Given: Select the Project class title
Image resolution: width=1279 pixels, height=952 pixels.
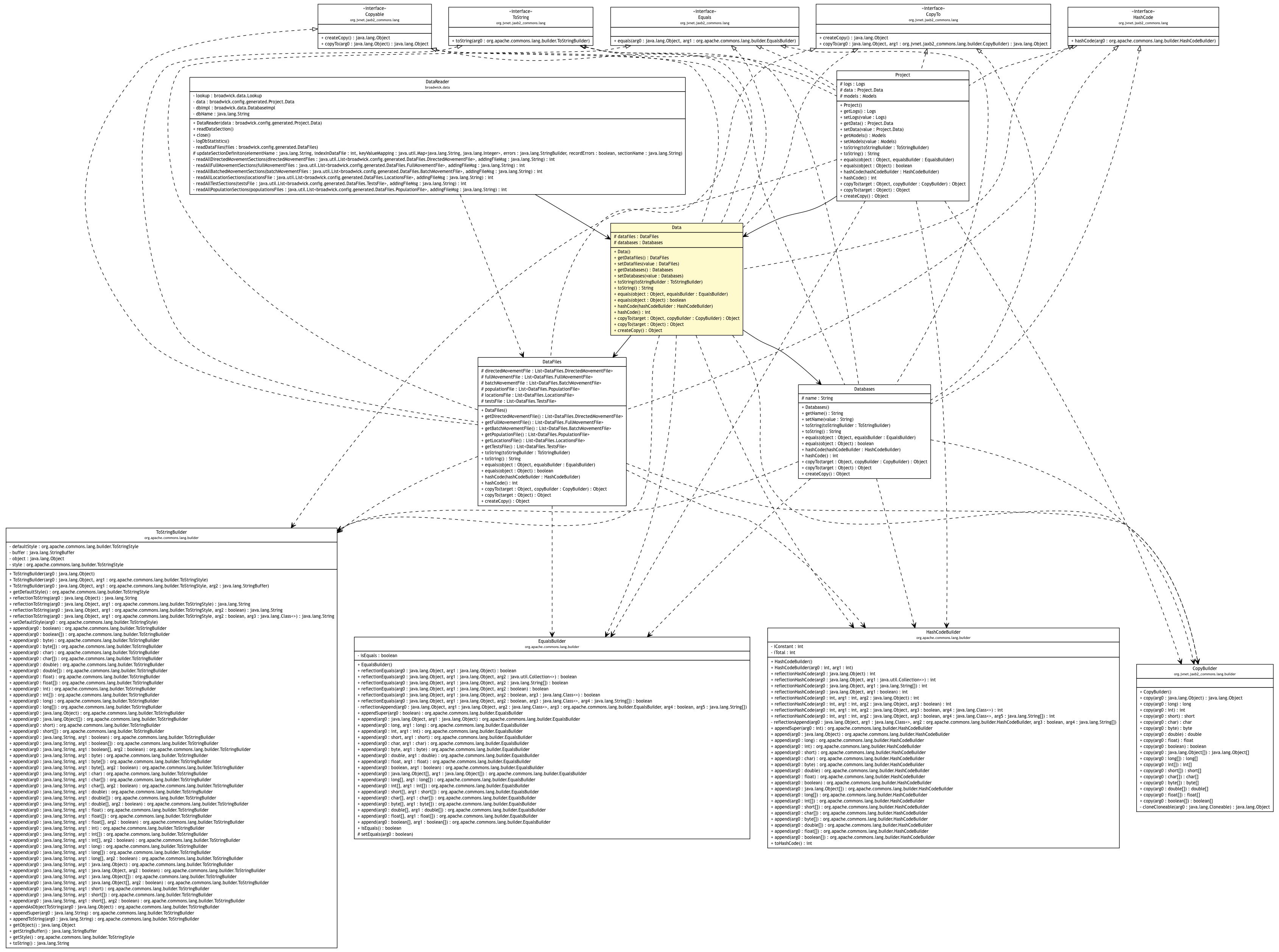Looking at the screenshot, I should [x=903, y=75].
